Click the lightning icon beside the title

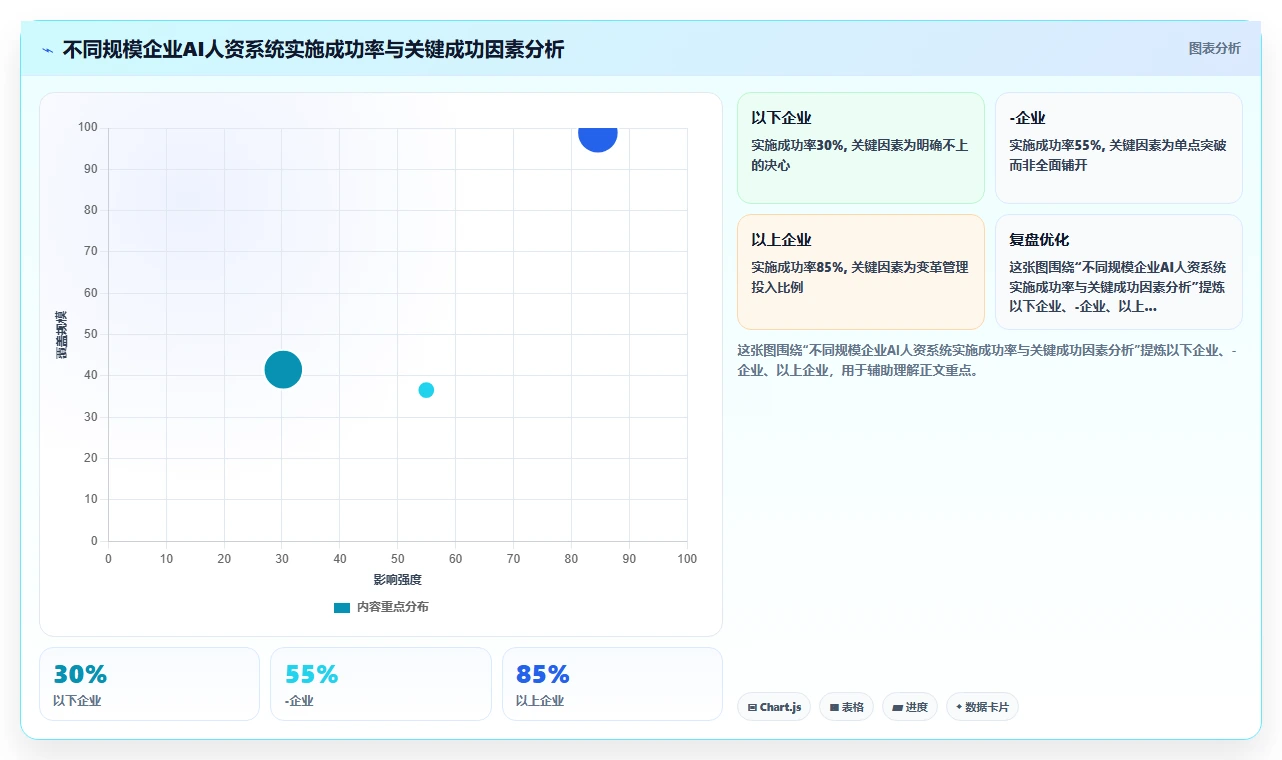[x=48, y=49]
